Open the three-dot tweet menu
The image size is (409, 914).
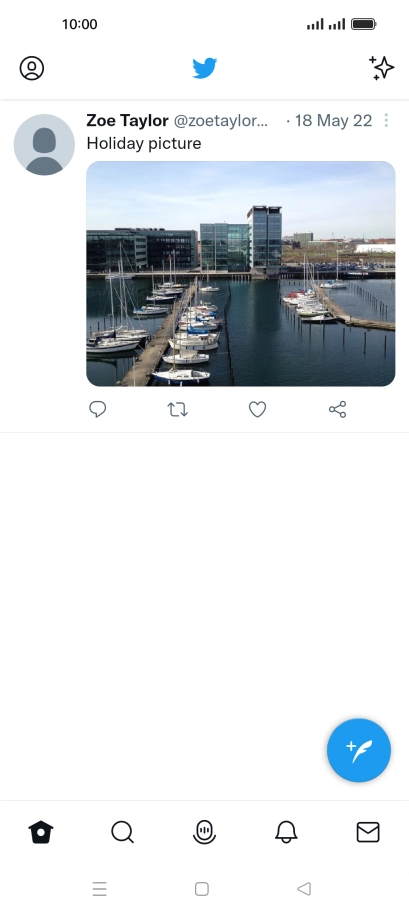coord(386,121)
